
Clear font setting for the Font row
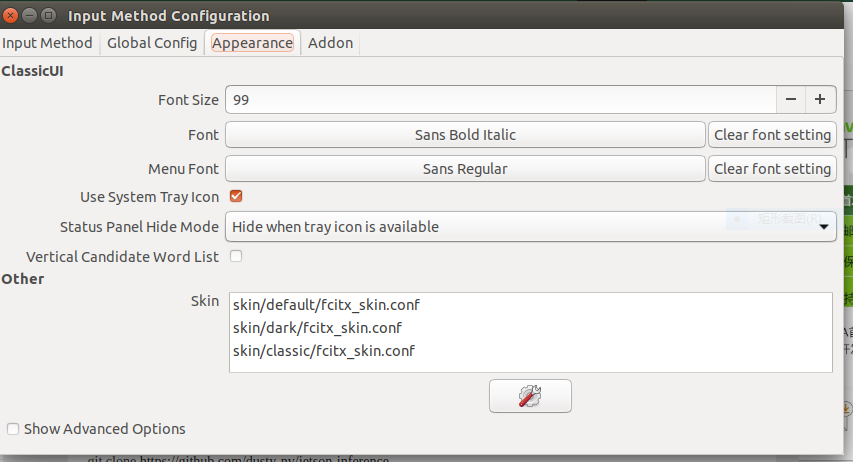click(772, 134)
